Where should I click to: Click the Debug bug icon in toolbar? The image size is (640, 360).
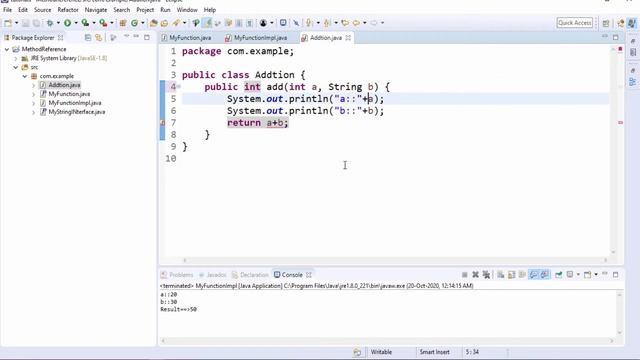pos(50,23)
